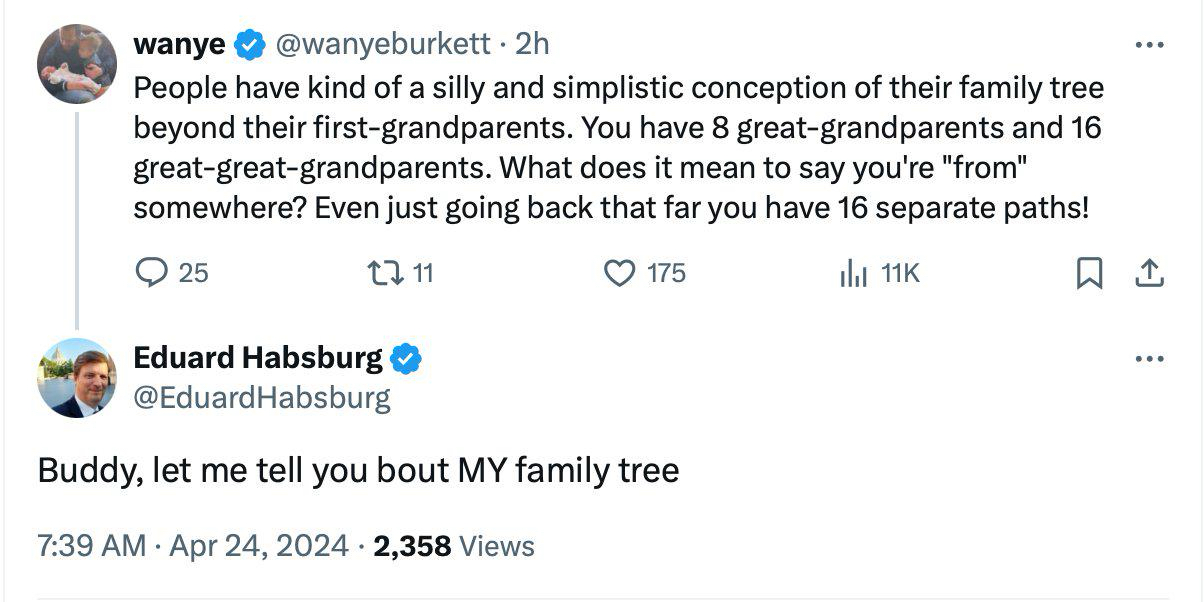Click wanye's blue verified badge
1204x602 pixels.
[x=249, y=44]
